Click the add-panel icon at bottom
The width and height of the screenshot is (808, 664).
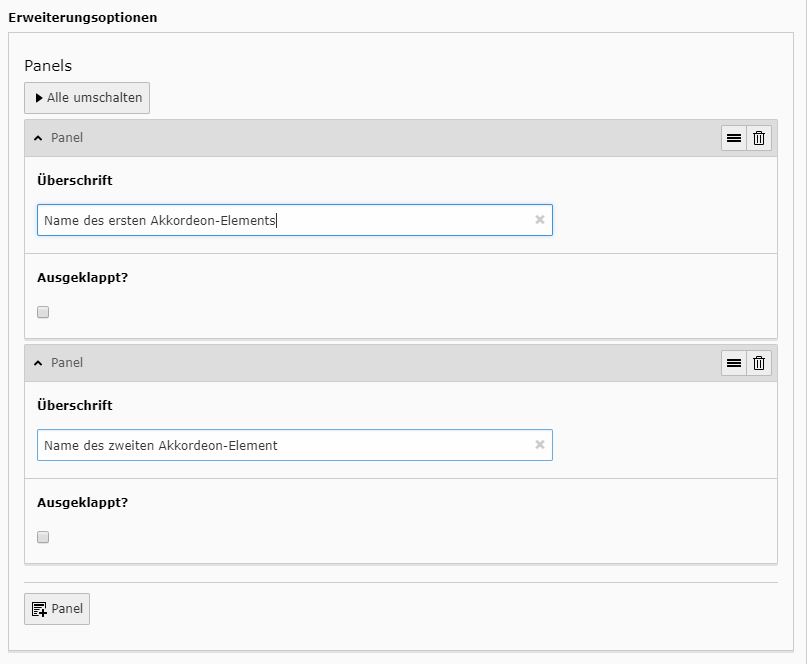(39, 609)
